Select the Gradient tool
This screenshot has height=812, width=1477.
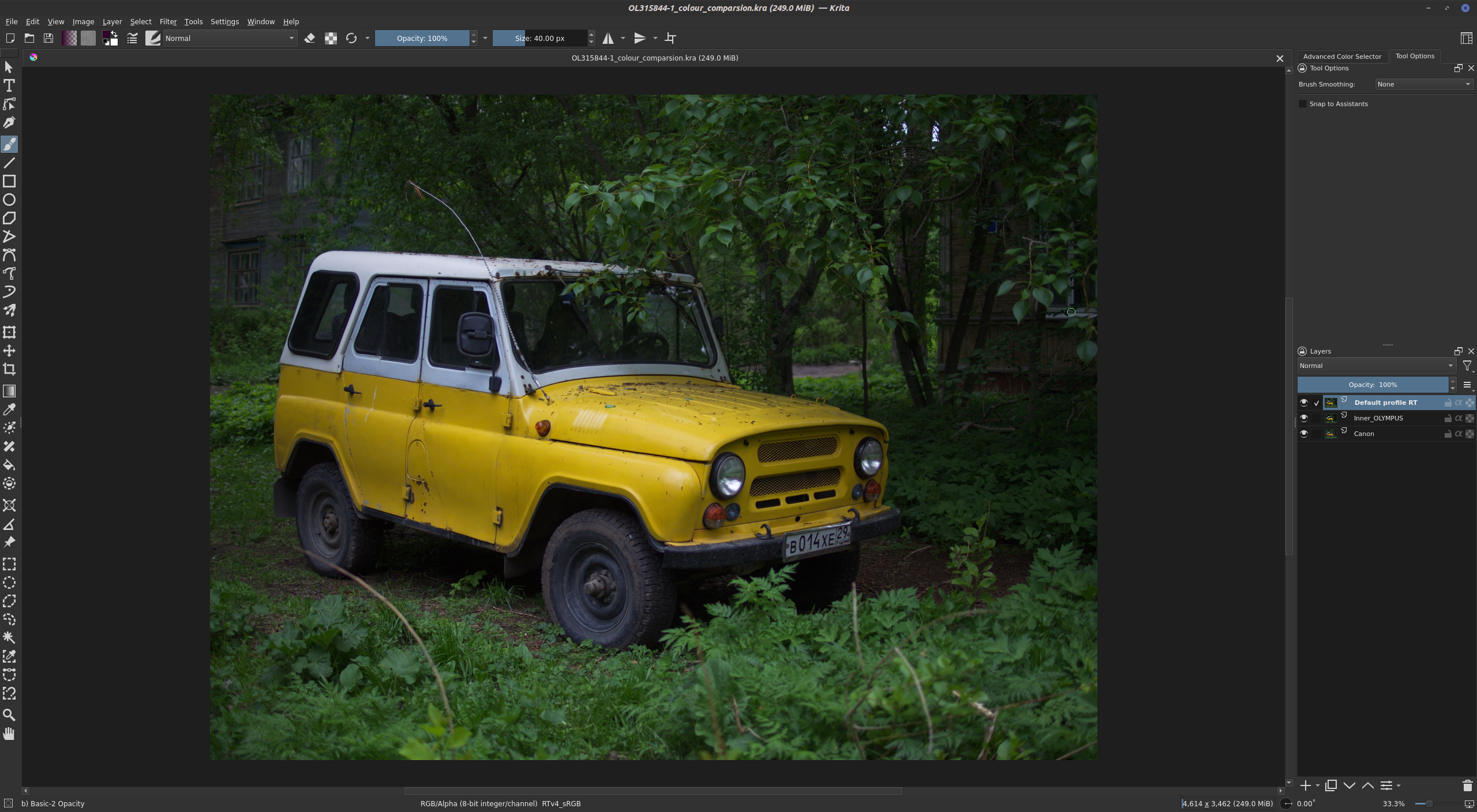click(9, 391)
